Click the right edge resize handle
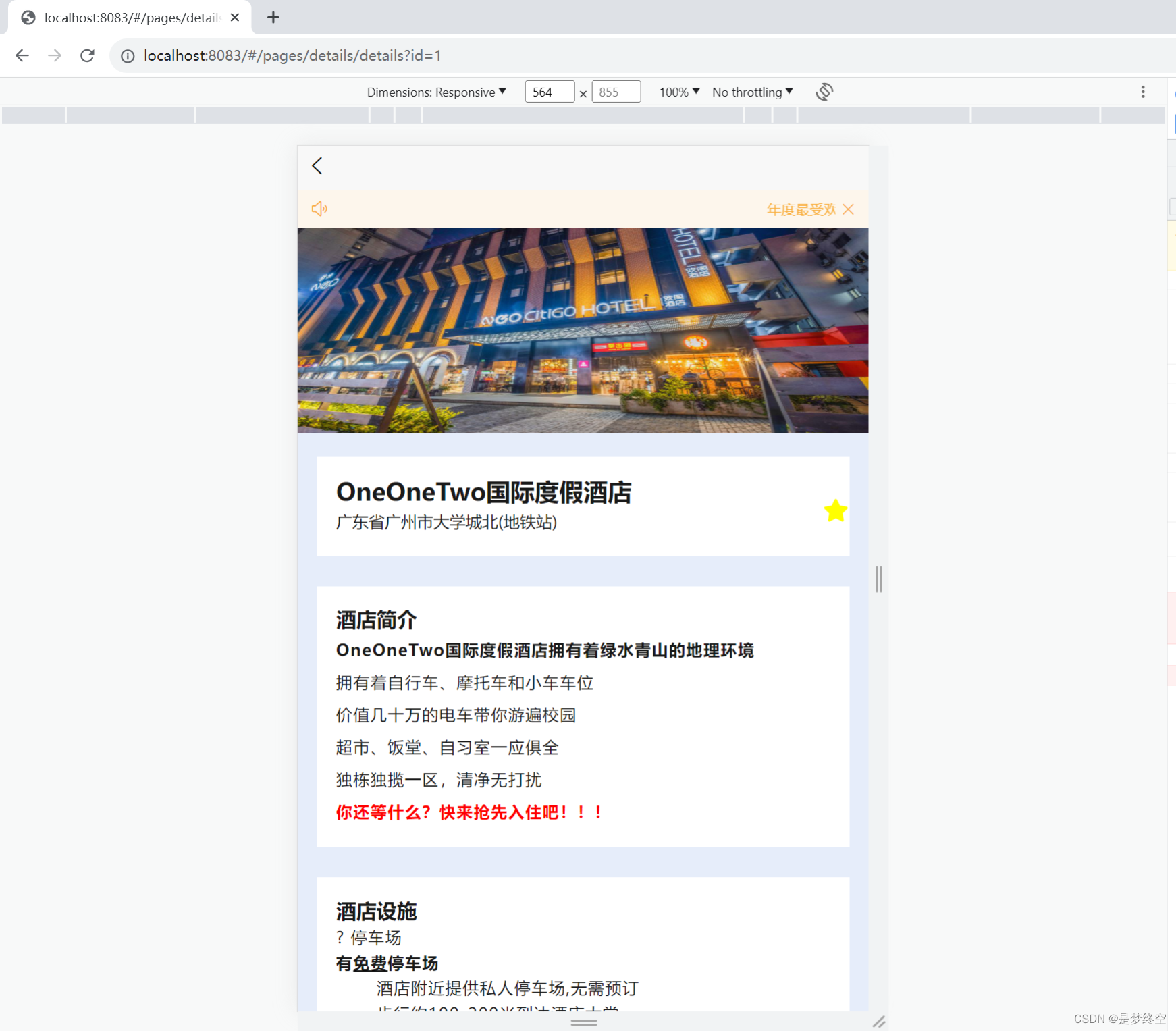Screen dimensions: 1176x1031 tap(878, 579)
